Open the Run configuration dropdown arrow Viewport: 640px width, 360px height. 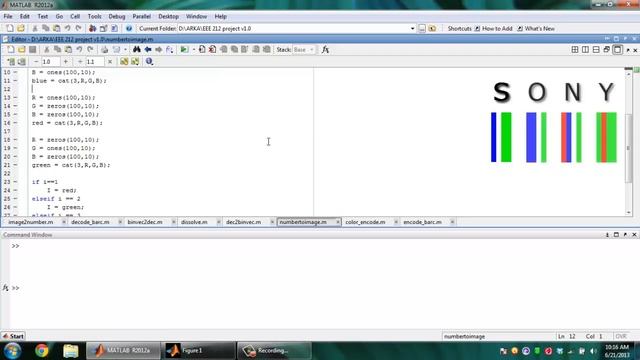[x=193, y=49]
